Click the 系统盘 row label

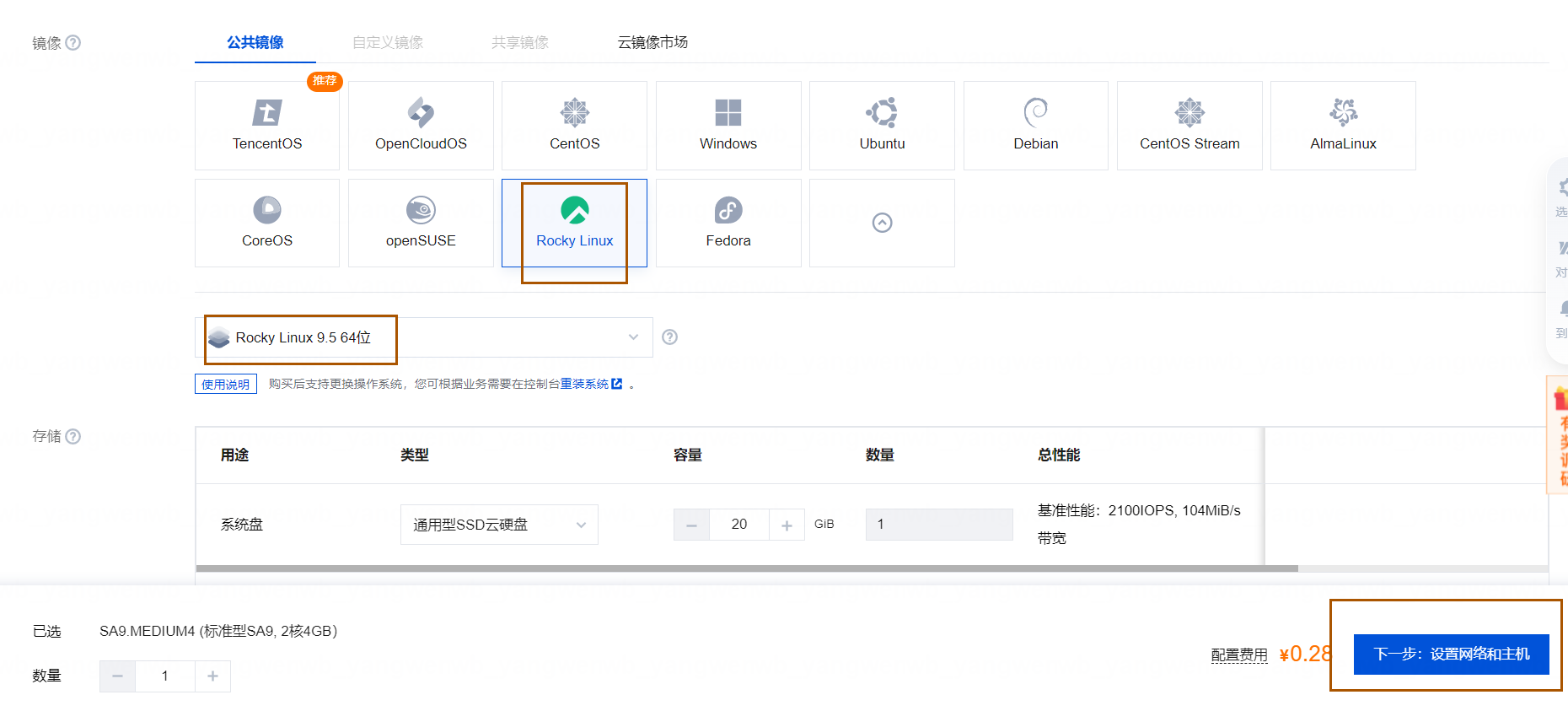click(x=242, y=525)
